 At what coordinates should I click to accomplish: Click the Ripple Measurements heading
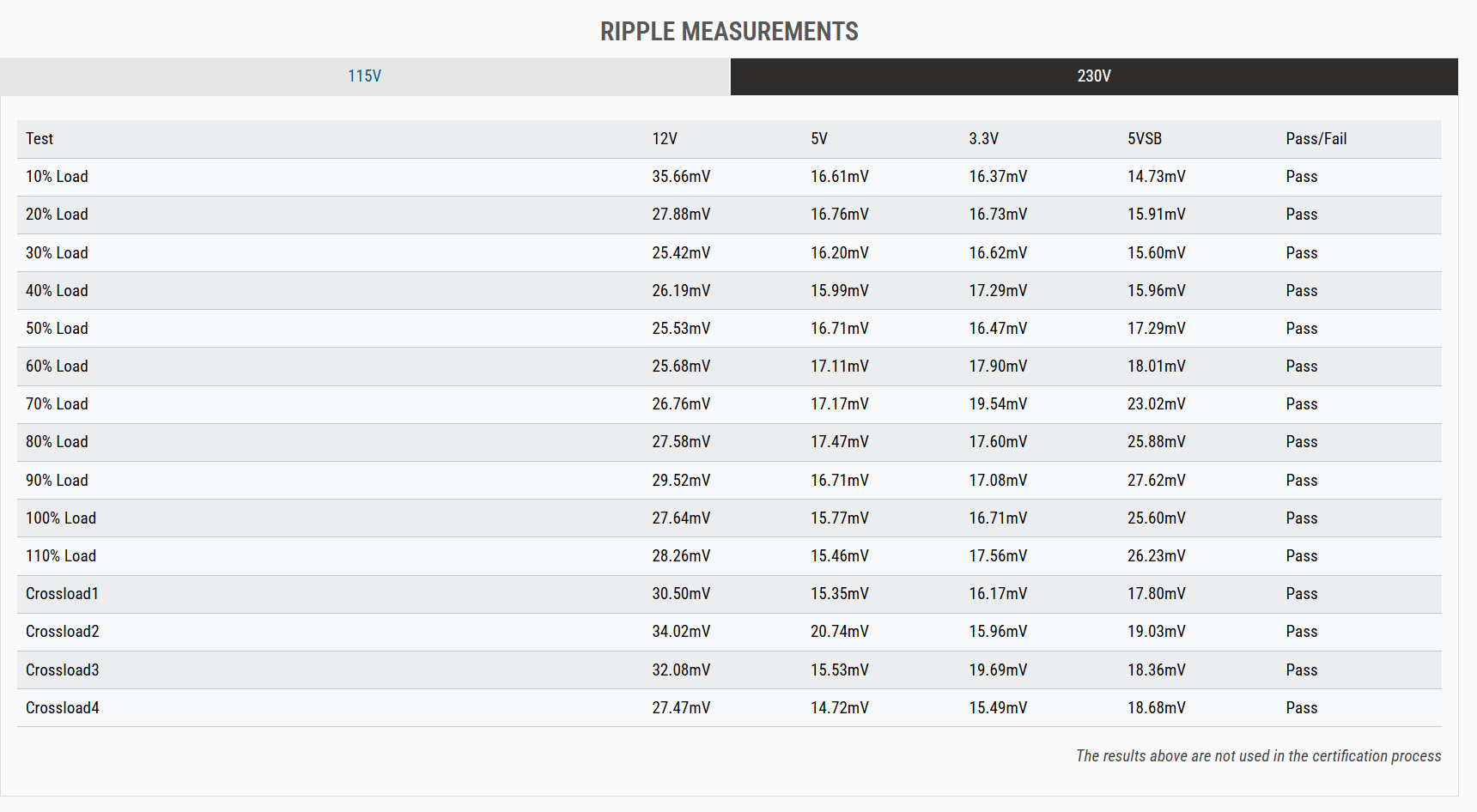tap(729, 32)
